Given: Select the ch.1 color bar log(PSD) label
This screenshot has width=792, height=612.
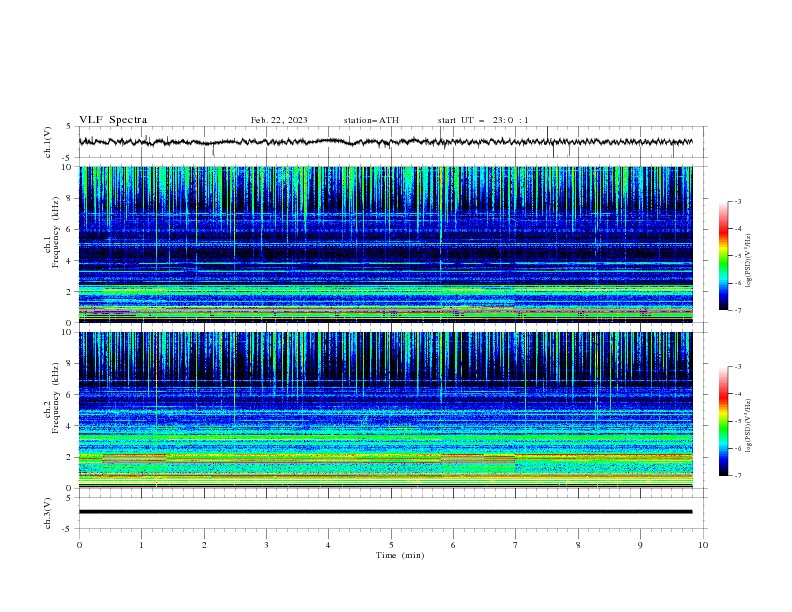Looking at the screenshot, I should (x=748, y=261).
